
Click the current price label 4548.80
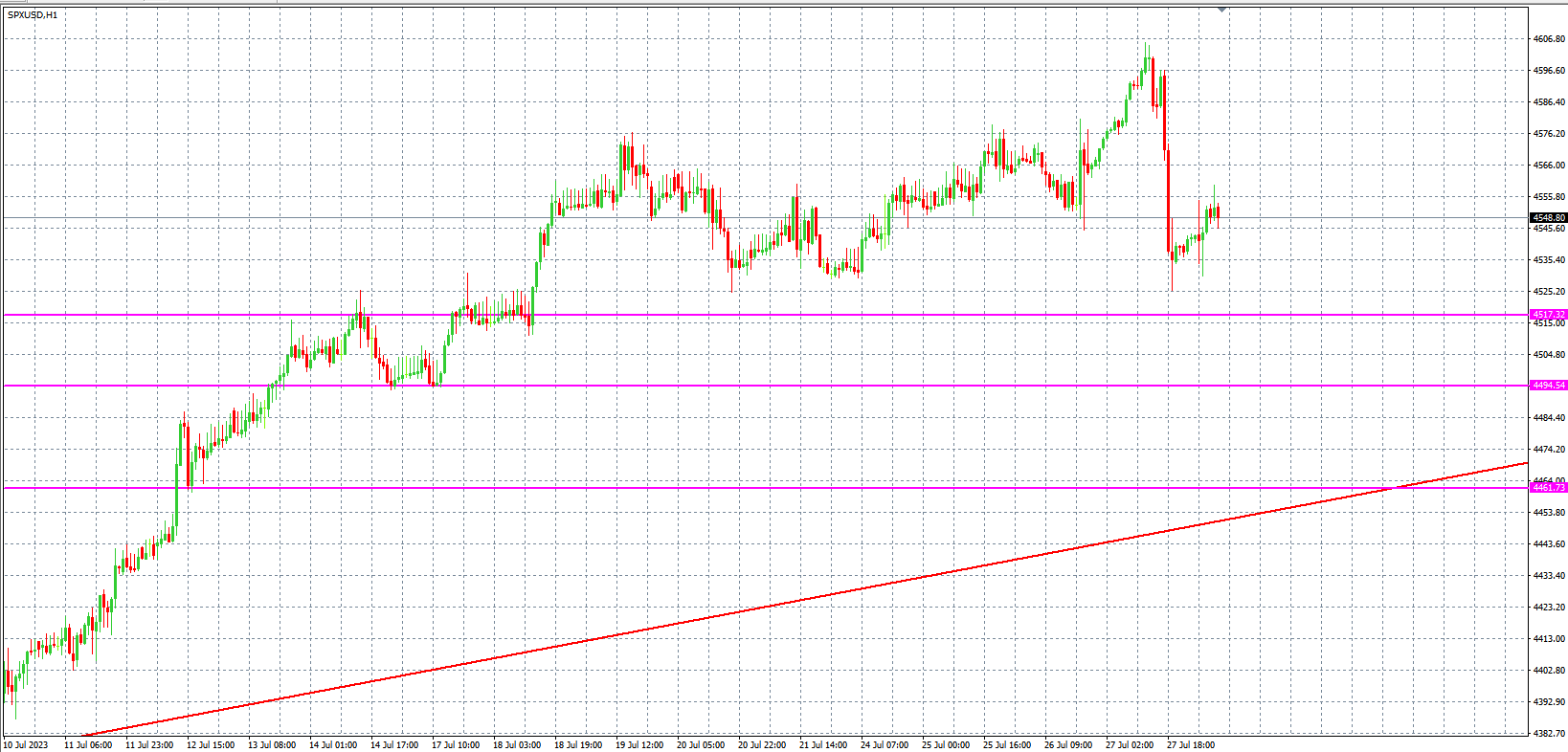(x=1548, y=218)
